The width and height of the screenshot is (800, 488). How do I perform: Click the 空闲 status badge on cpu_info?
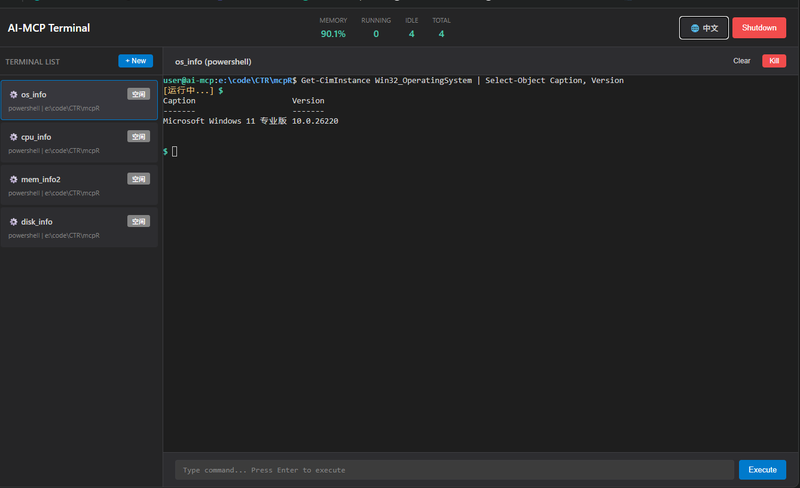coord(138,136)
